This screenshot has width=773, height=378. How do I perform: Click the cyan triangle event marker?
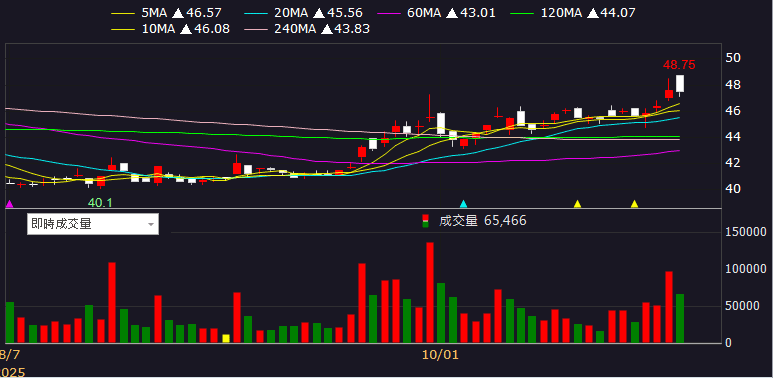click(463, 203)
